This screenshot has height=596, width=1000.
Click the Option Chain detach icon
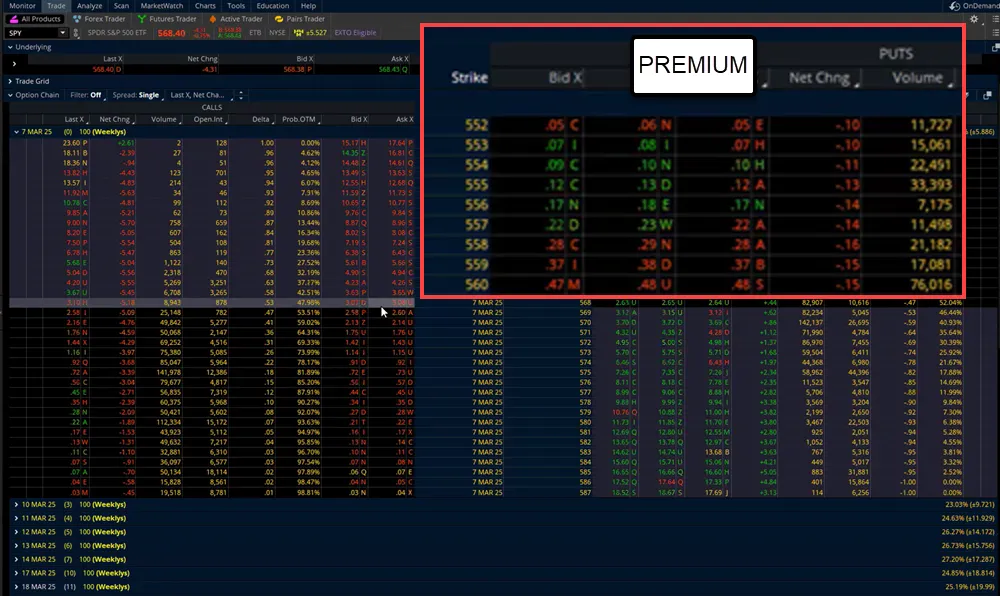(x=987, y=95)
